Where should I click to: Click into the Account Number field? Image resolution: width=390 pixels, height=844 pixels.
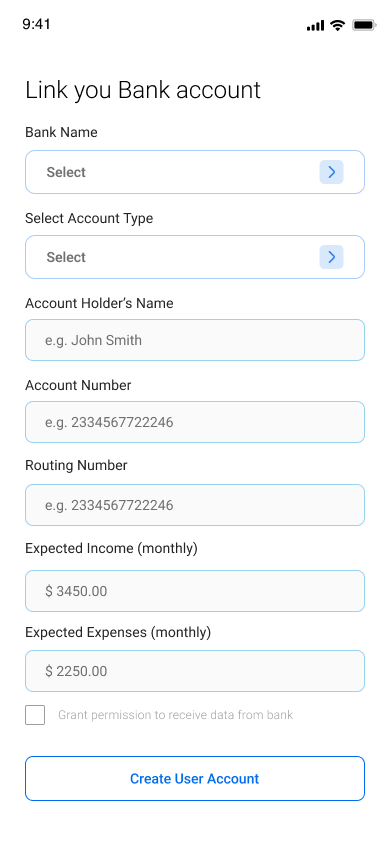195,422
